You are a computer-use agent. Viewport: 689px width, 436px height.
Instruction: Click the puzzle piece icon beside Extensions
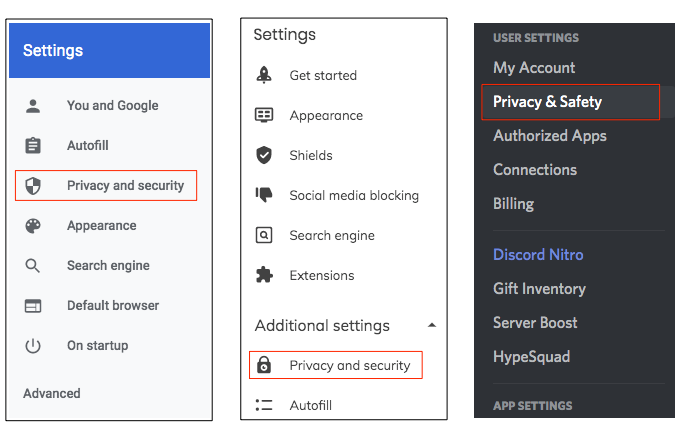[264, 275]
